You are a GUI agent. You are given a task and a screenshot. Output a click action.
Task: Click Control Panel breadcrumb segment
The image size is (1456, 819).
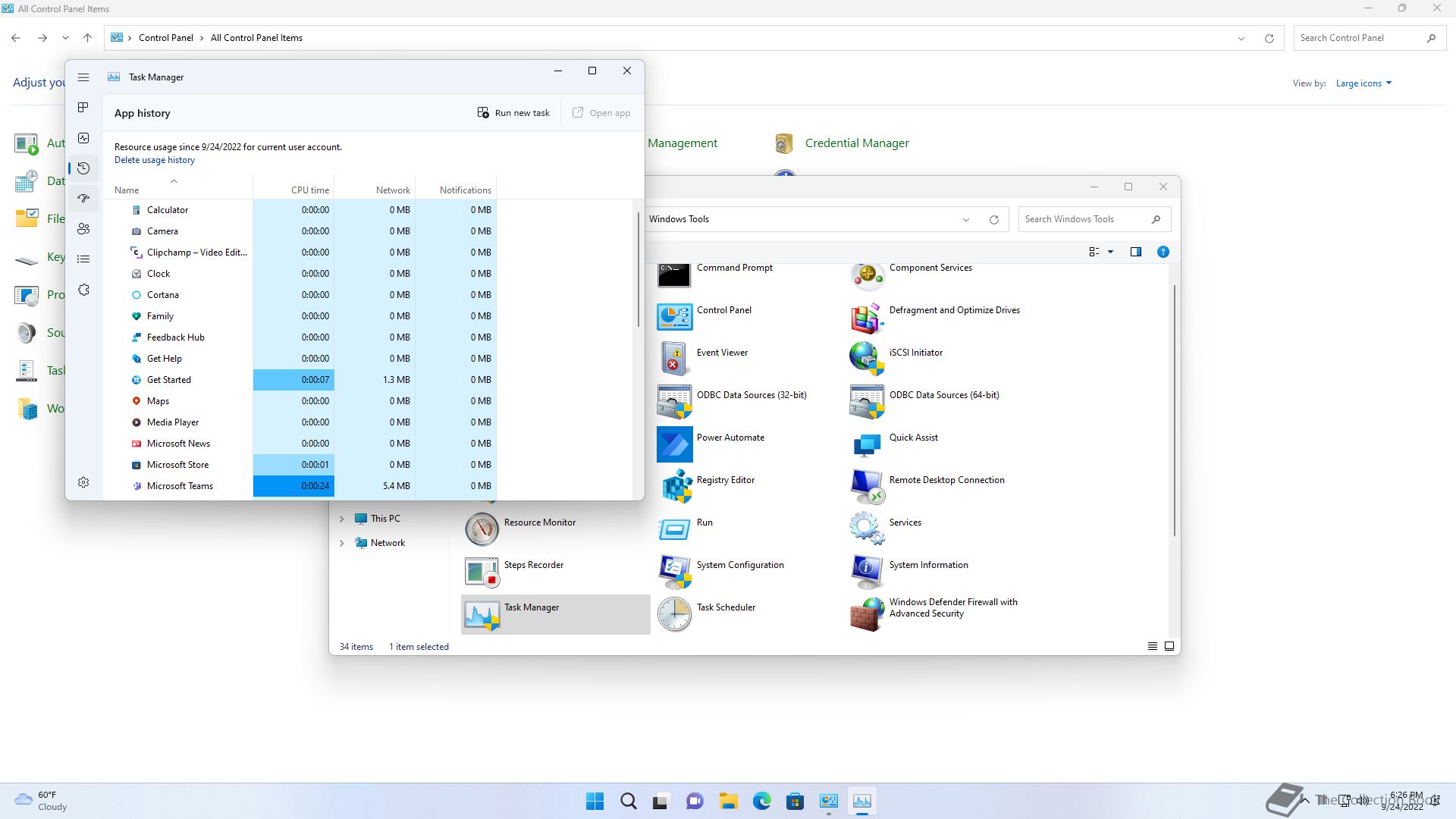pyautogui.click(x=166, y=38)
